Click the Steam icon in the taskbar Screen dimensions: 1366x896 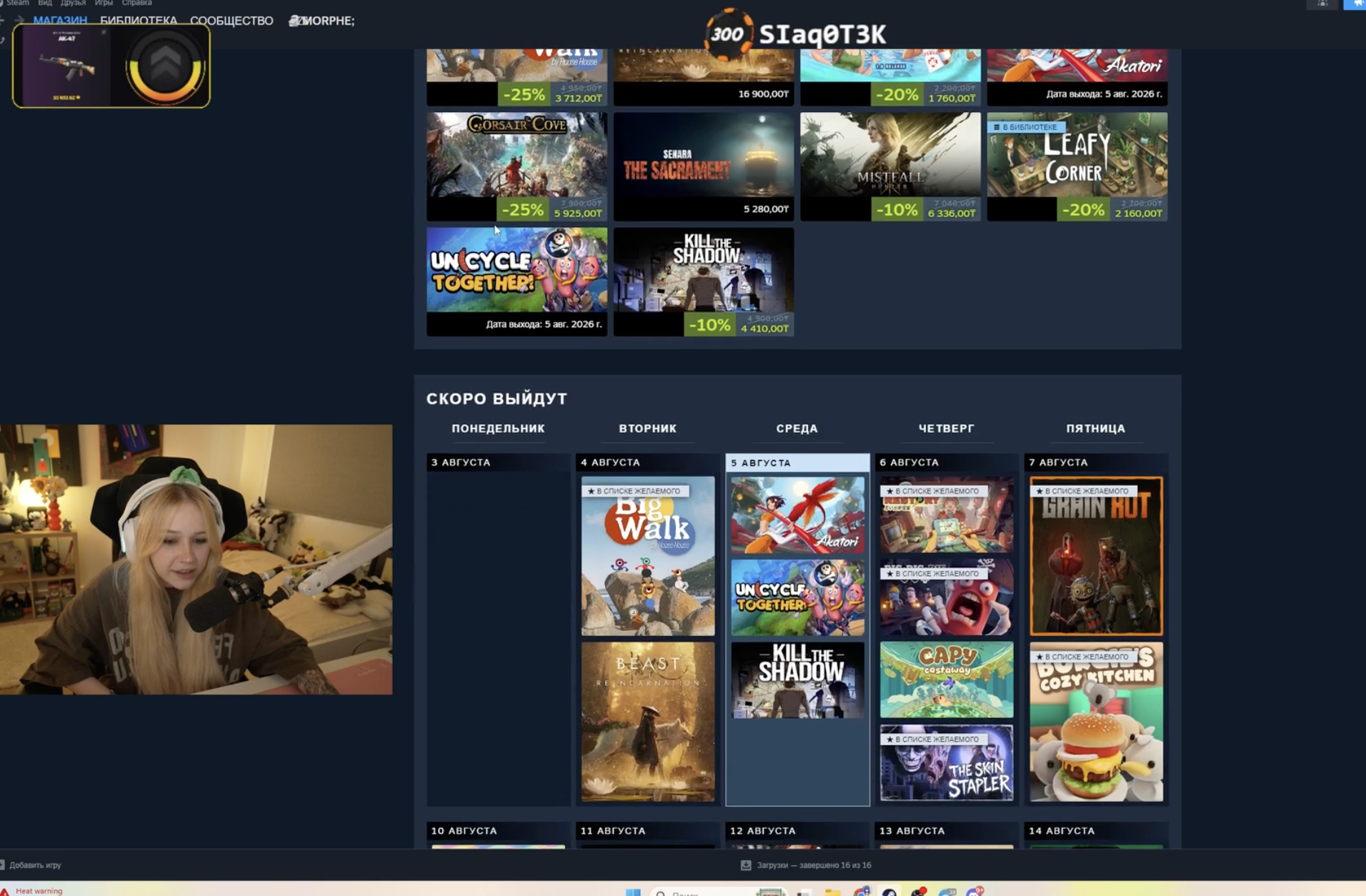click(889, 892)
